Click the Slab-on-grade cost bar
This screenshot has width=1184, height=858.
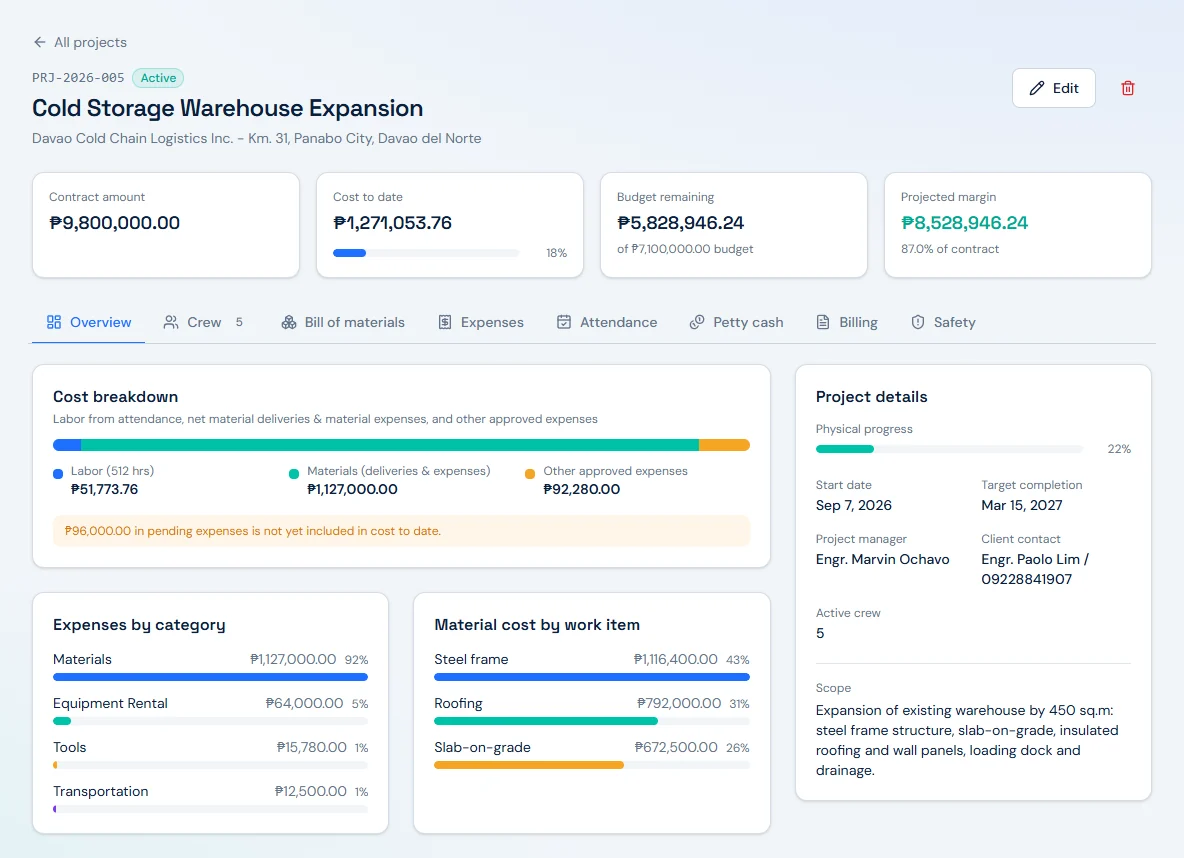[x=592, y=765]
